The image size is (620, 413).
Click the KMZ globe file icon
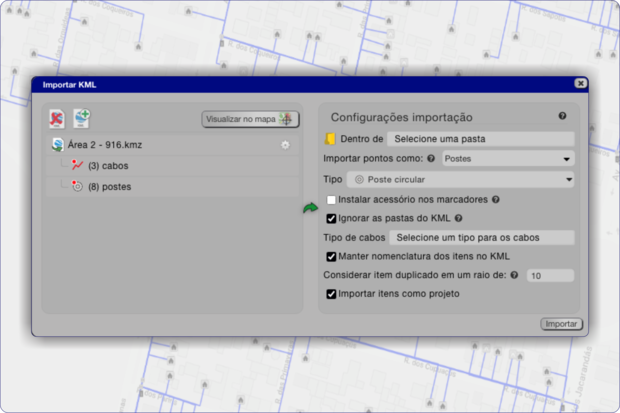coord(58,145)
